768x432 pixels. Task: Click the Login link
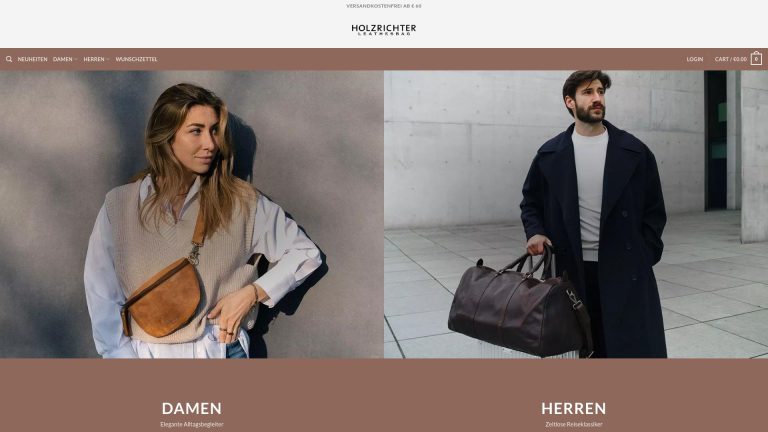(695, 59)
